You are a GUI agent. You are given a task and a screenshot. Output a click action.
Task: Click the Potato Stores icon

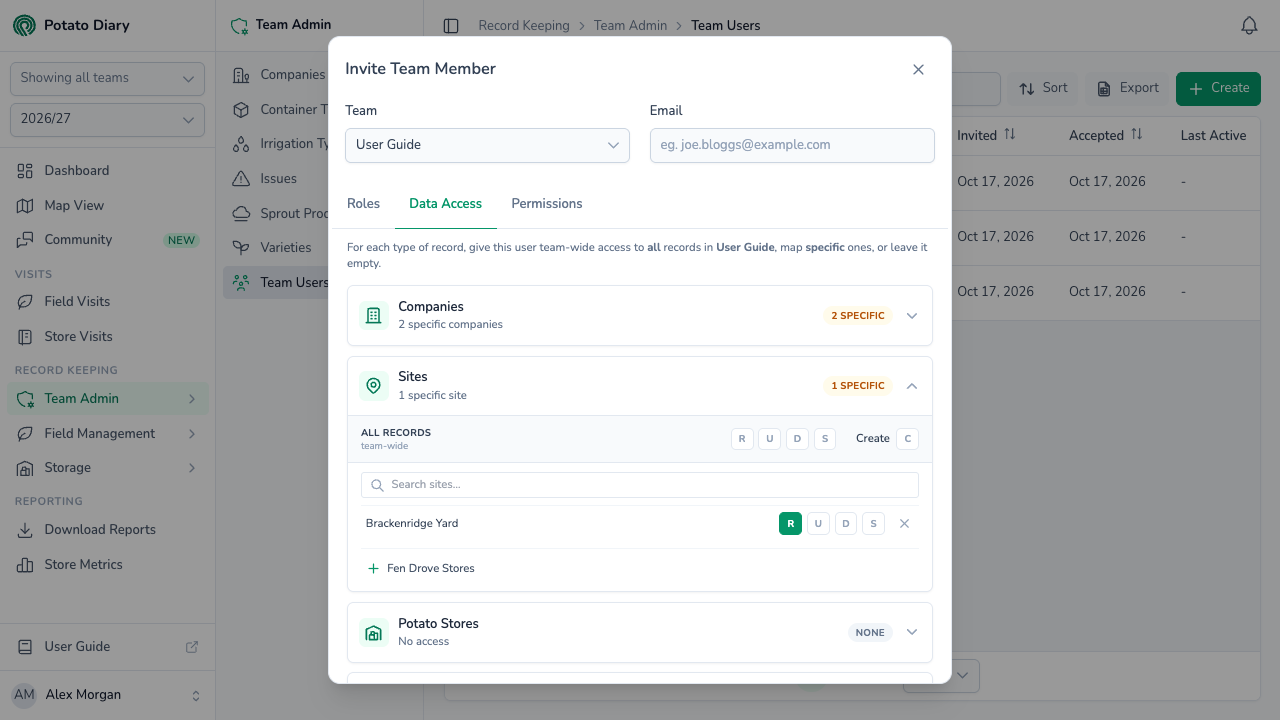tap(374, 632)
